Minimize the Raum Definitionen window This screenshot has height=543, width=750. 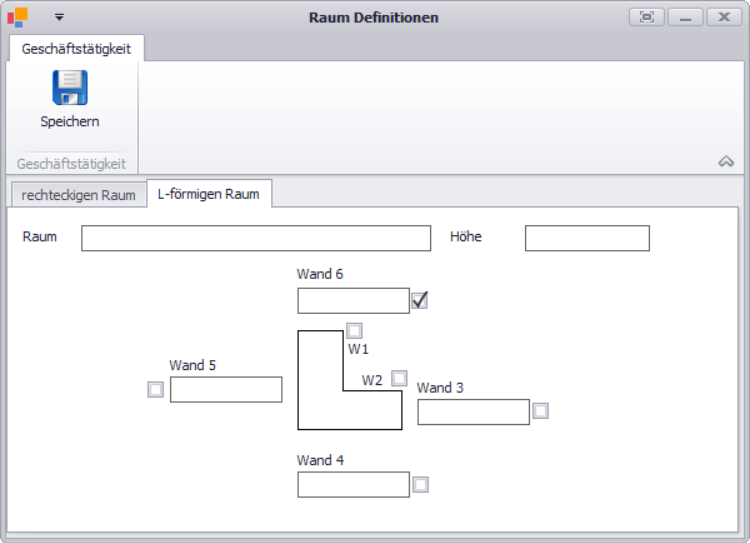pyautogui.click(x=685, y=17)
